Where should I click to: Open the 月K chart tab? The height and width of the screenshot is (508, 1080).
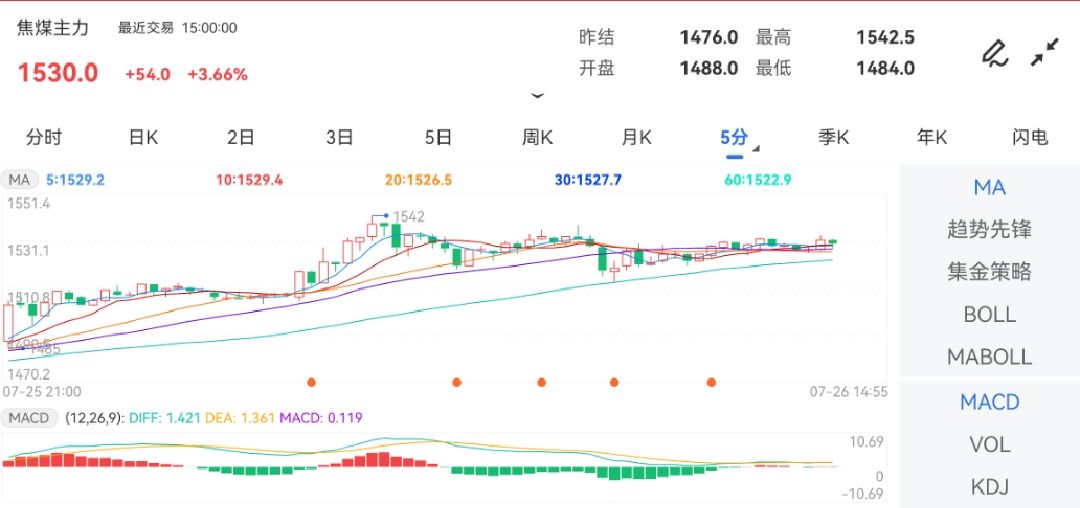pos(636,137)
